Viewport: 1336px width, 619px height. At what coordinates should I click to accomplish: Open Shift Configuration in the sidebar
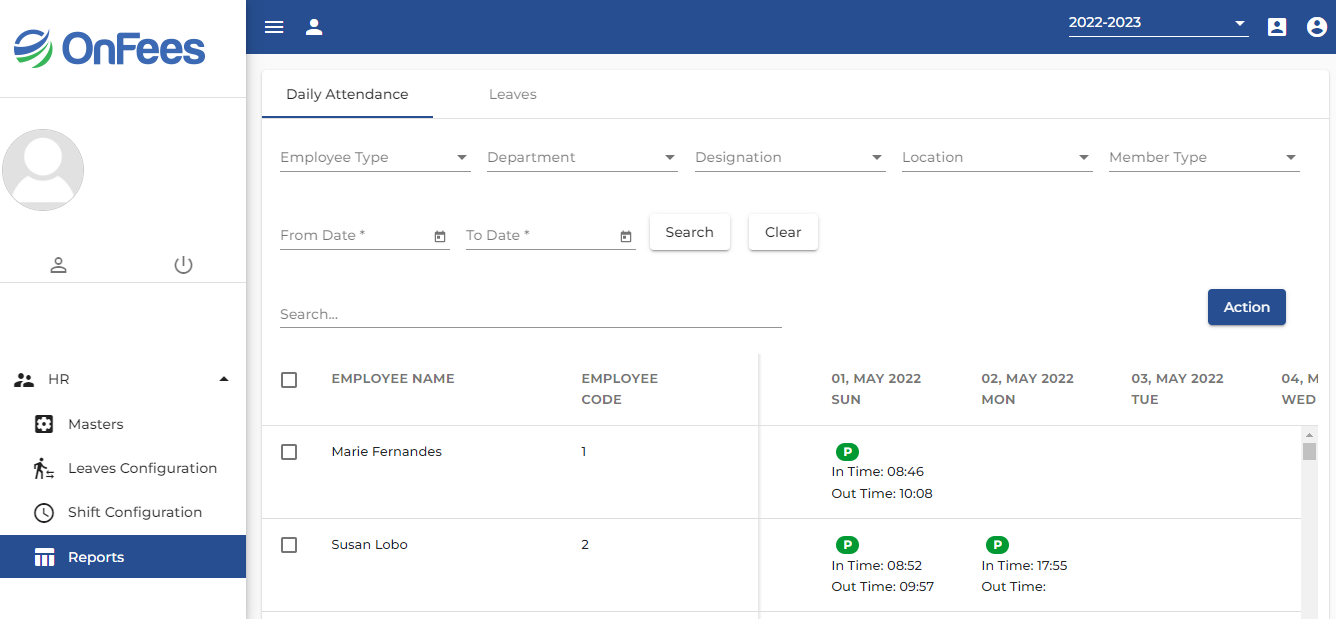pyautogui.click(x=134, y=512)
